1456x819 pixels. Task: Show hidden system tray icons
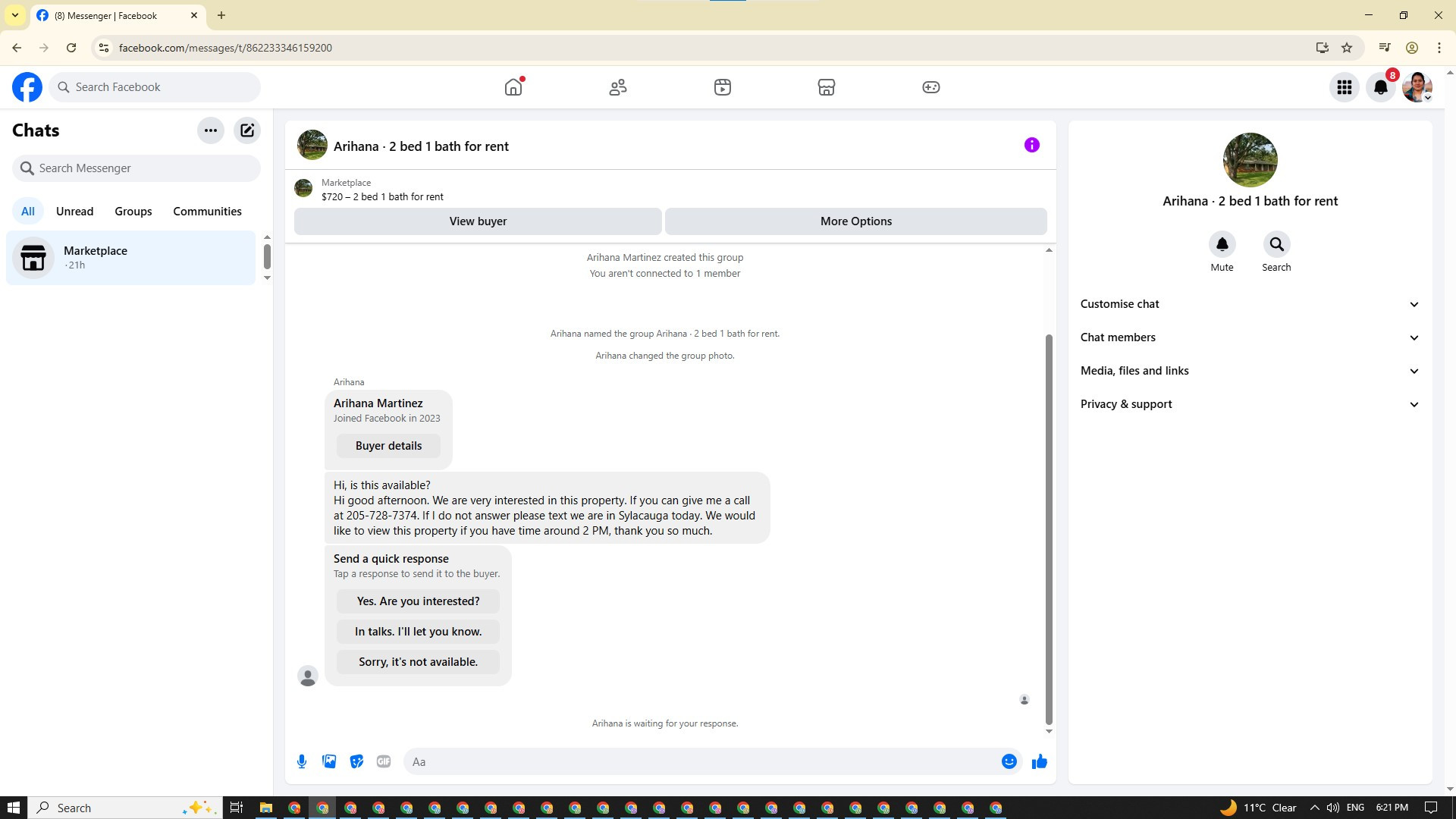1314,808
